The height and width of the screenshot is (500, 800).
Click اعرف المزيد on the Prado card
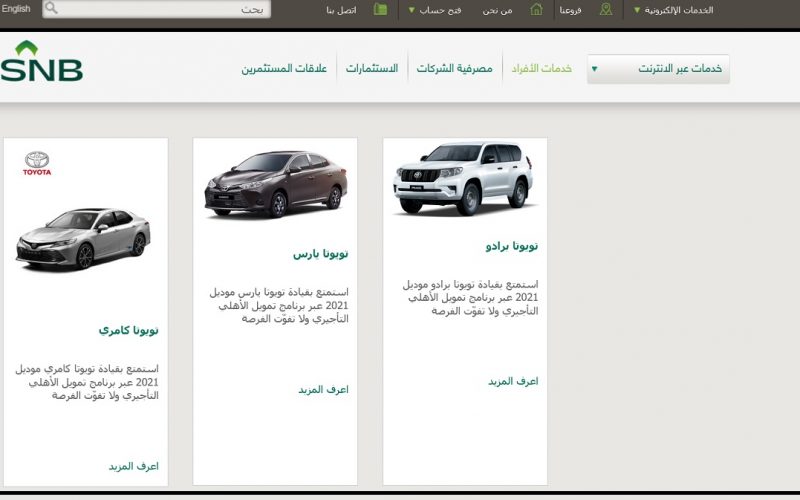coord(513,381)
